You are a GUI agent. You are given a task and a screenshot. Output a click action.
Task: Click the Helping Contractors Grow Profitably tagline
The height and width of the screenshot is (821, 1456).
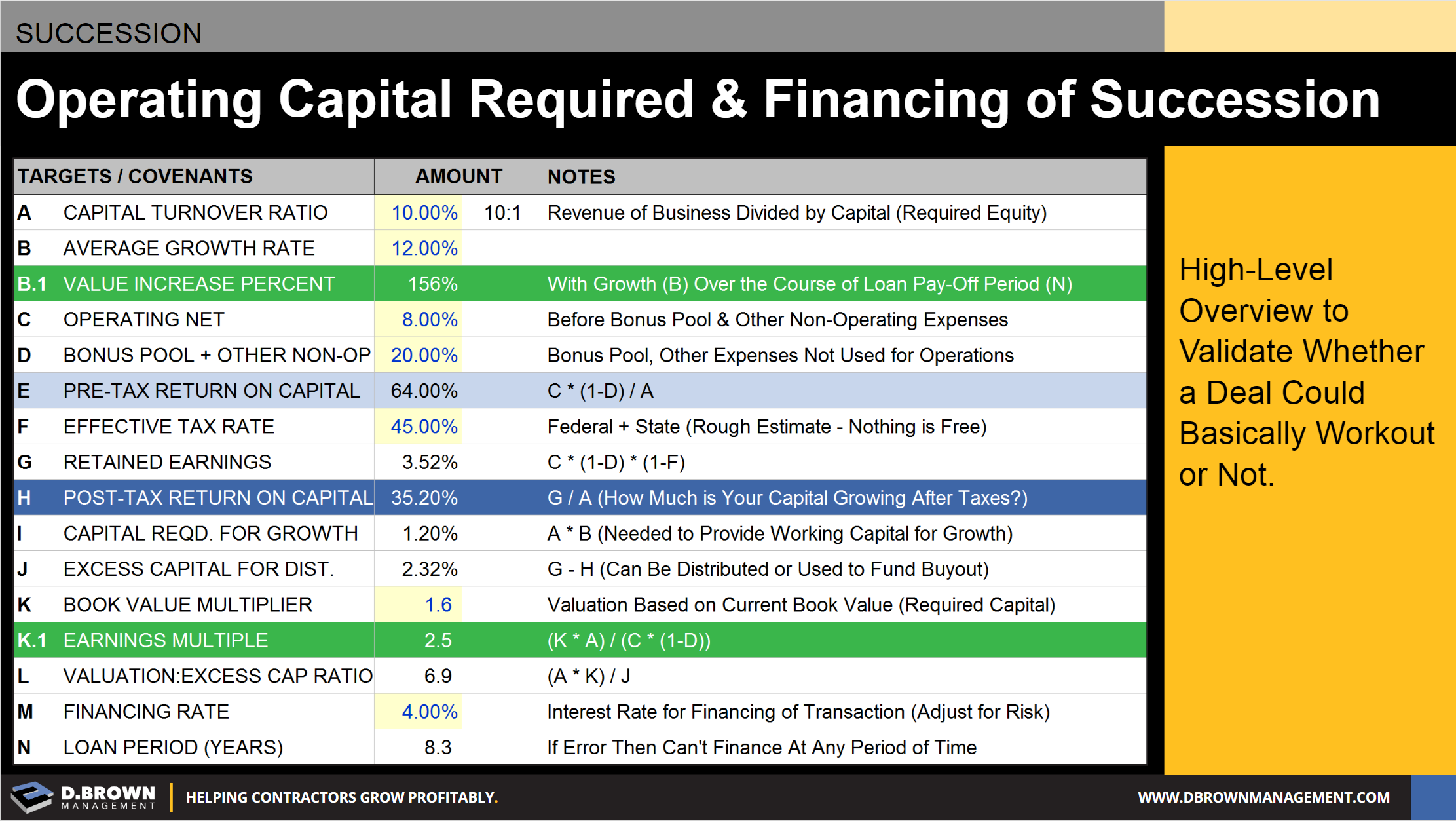[x=341, y=797]
